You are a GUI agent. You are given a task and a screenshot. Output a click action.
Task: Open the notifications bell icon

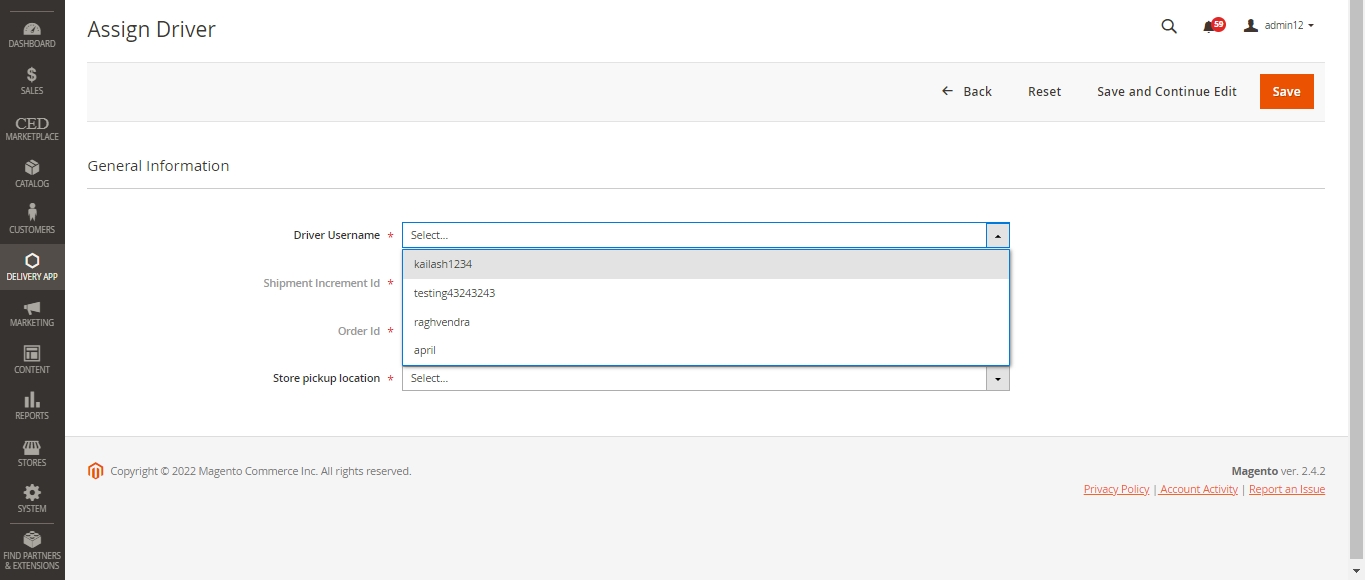(x=1210, y=26)
